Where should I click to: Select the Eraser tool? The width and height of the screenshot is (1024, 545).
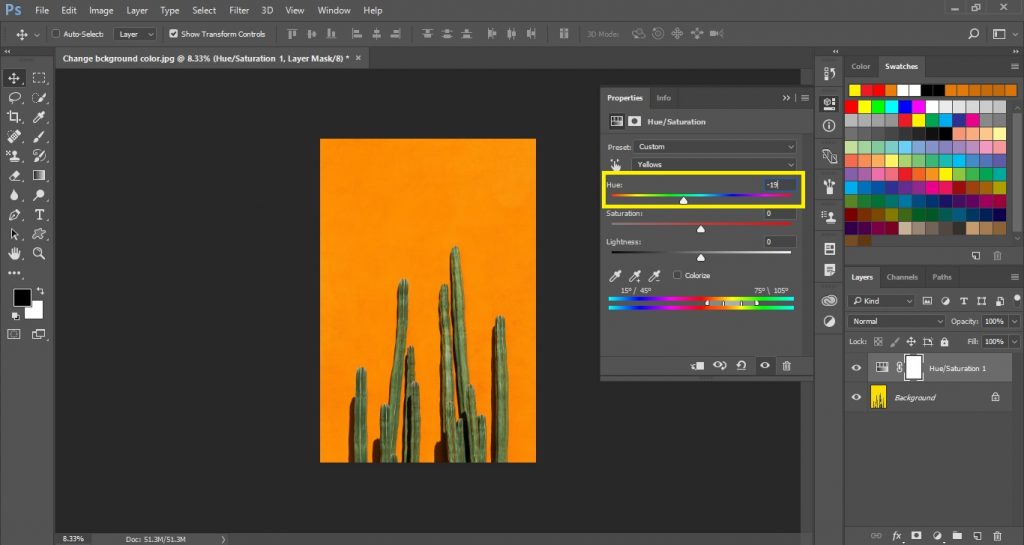pos(14,176)
